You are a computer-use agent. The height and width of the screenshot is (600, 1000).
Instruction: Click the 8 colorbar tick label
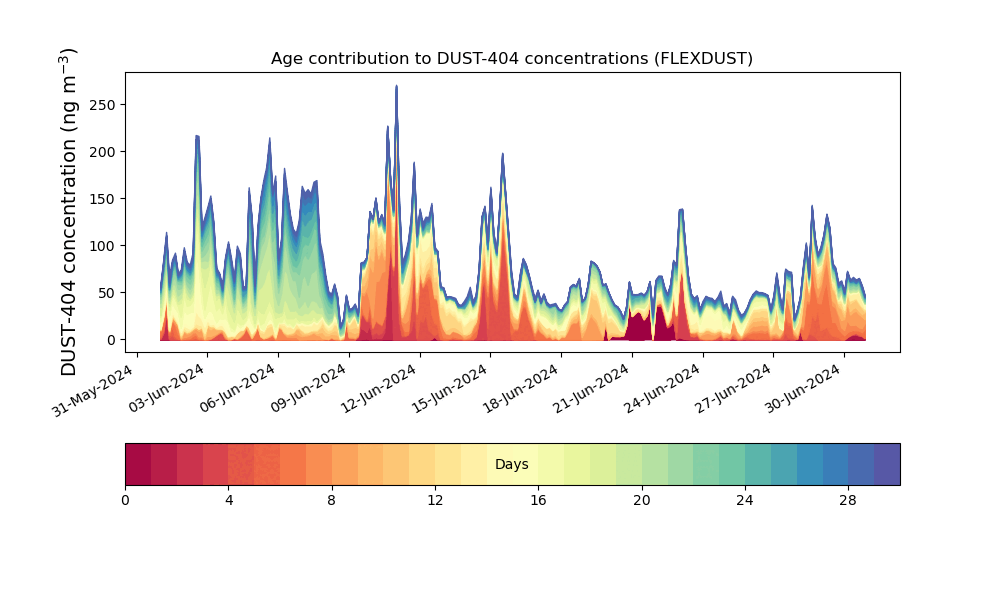click(x=332, y=501)
